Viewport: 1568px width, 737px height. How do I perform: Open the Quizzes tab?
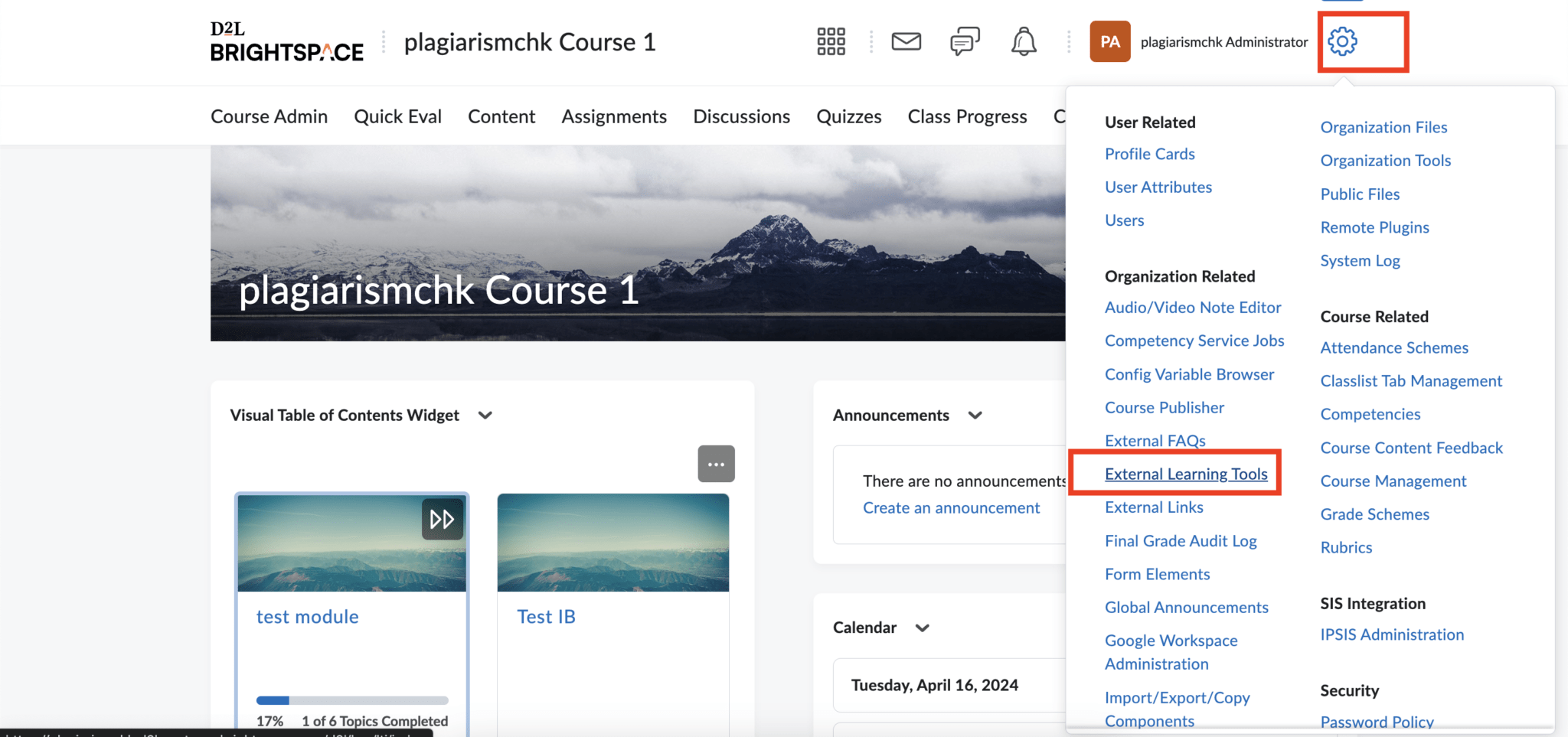(848, 116)
